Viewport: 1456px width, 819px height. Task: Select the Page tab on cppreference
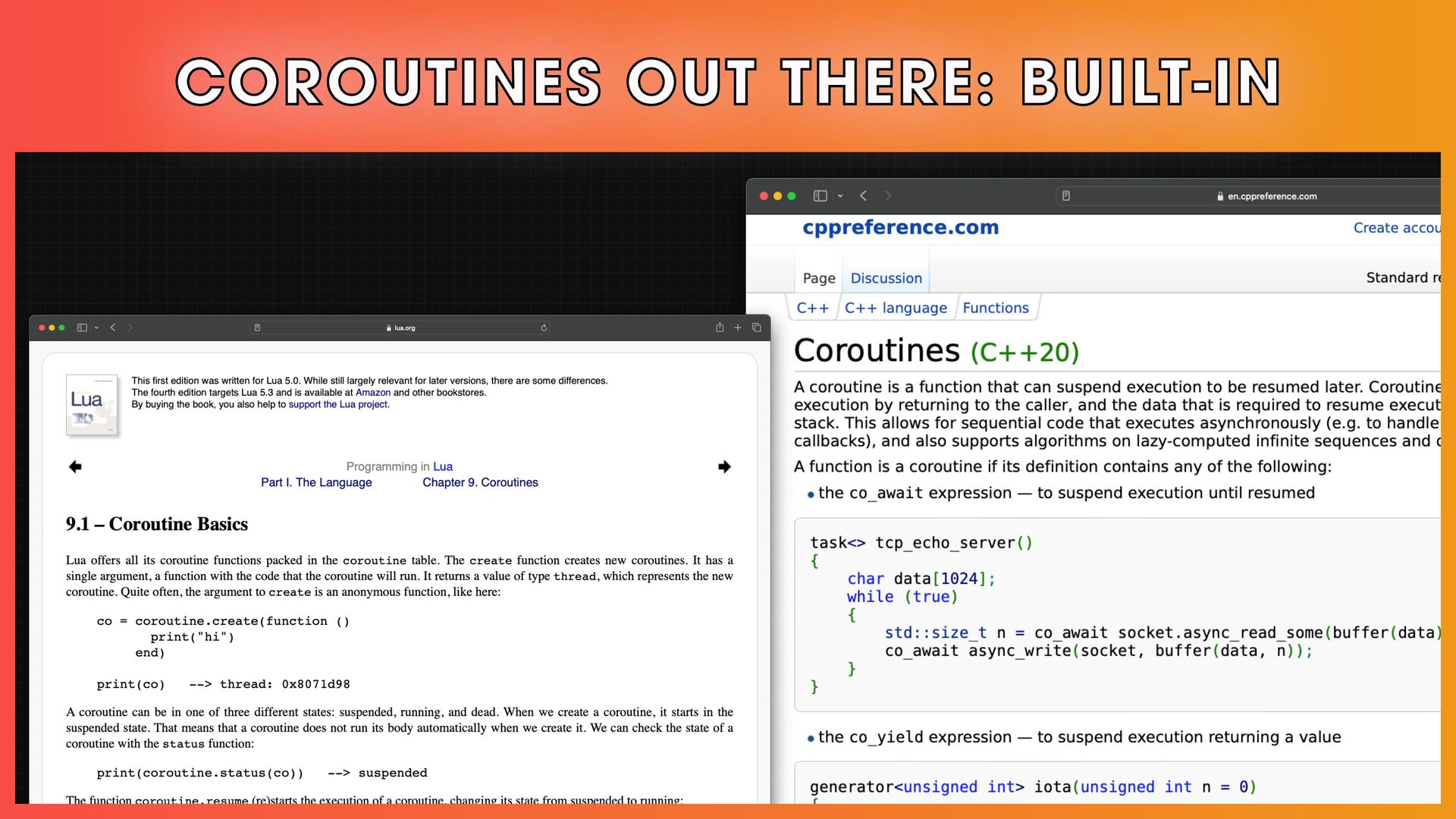pyautogui.click(x=818, y=278)
